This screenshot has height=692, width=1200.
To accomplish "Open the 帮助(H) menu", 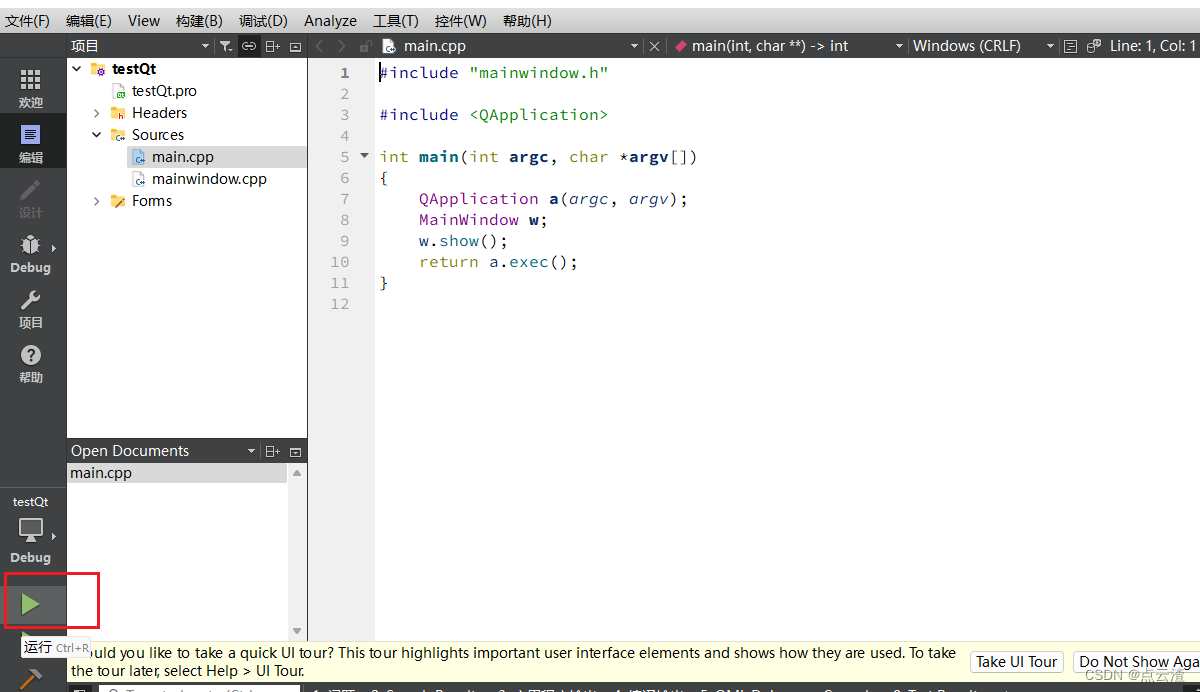I will pos(527,20).
